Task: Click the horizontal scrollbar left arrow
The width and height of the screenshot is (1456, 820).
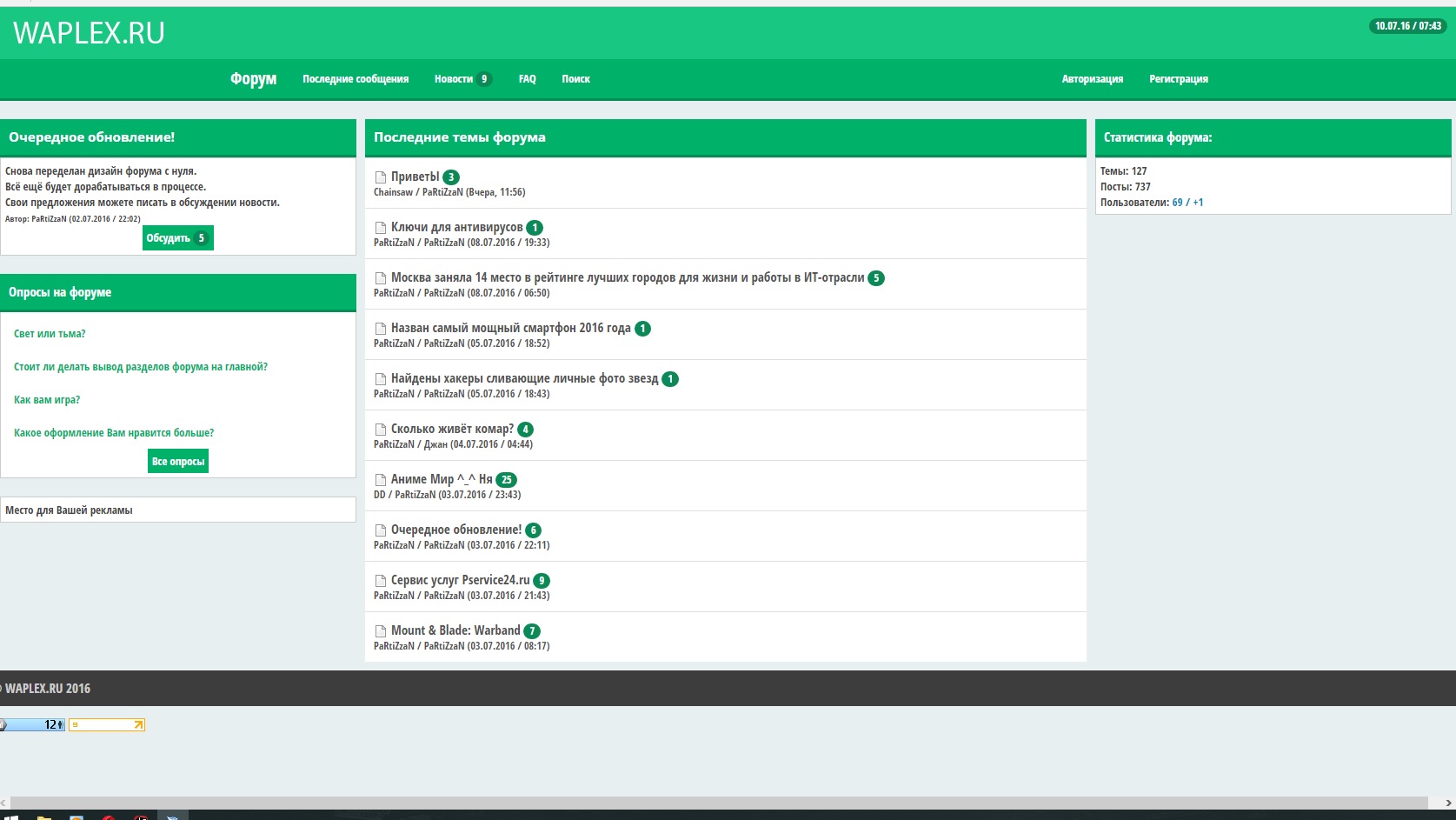Action: [4, 803]
